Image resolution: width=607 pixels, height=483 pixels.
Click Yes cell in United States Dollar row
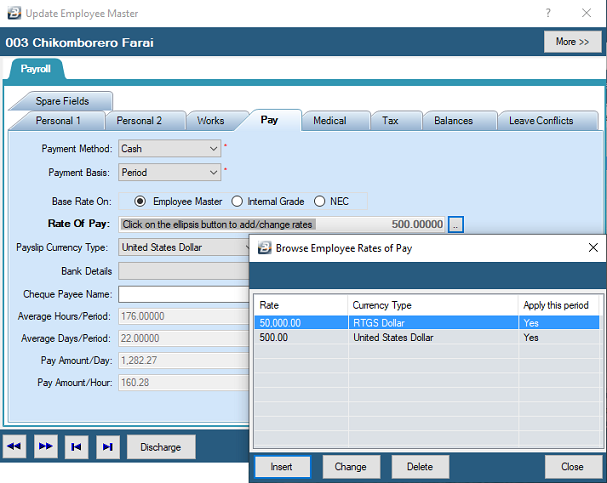coord(559,337)
